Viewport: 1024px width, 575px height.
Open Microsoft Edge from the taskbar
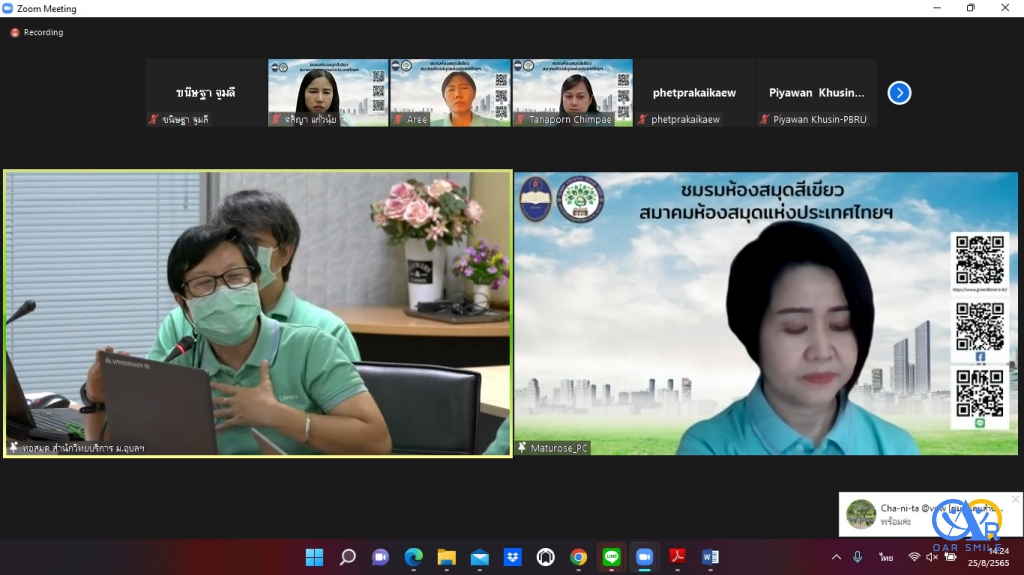[x=413, y=557]
